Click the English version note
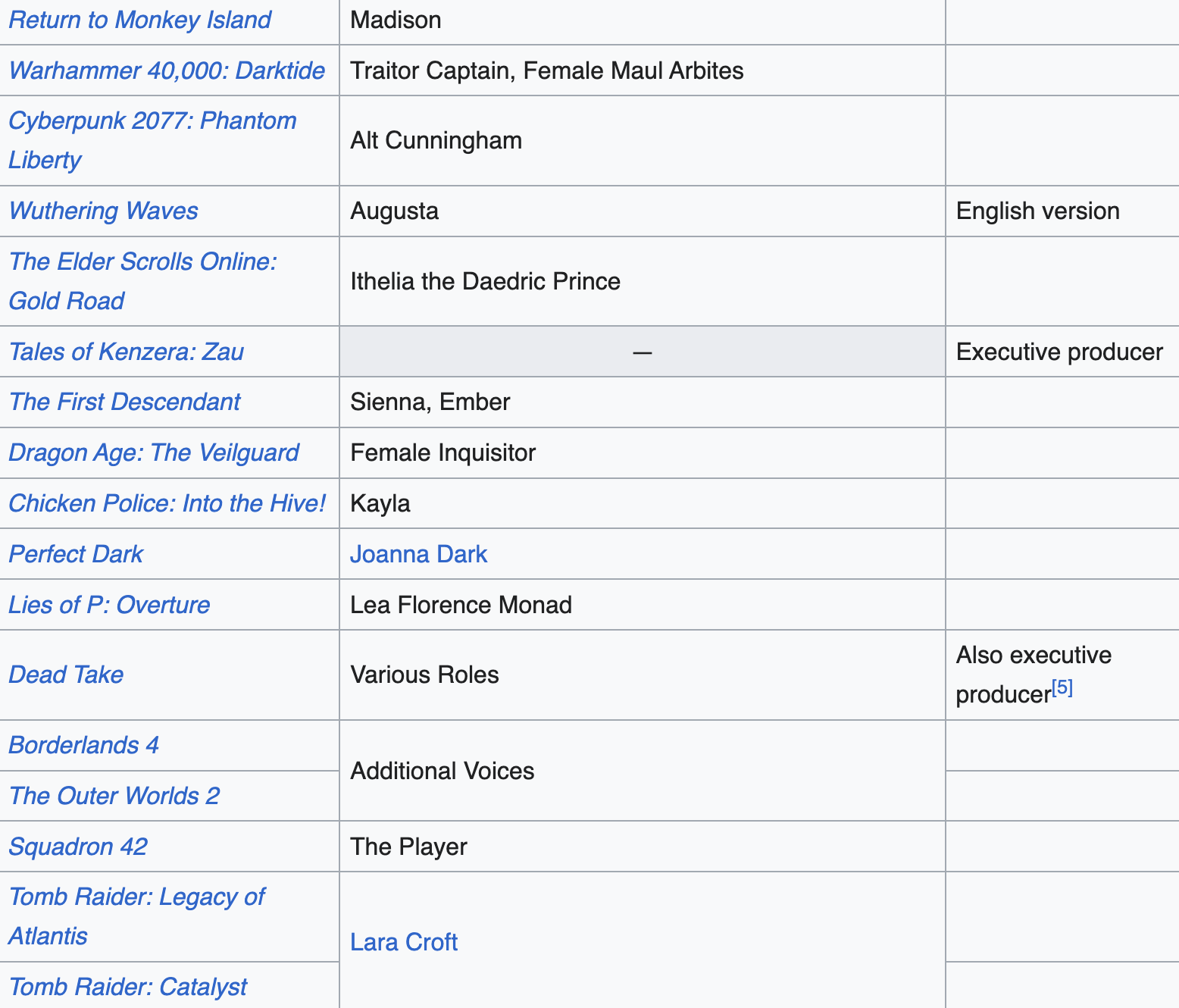Viewport: 1179px width, 1008px height. 1038,211
